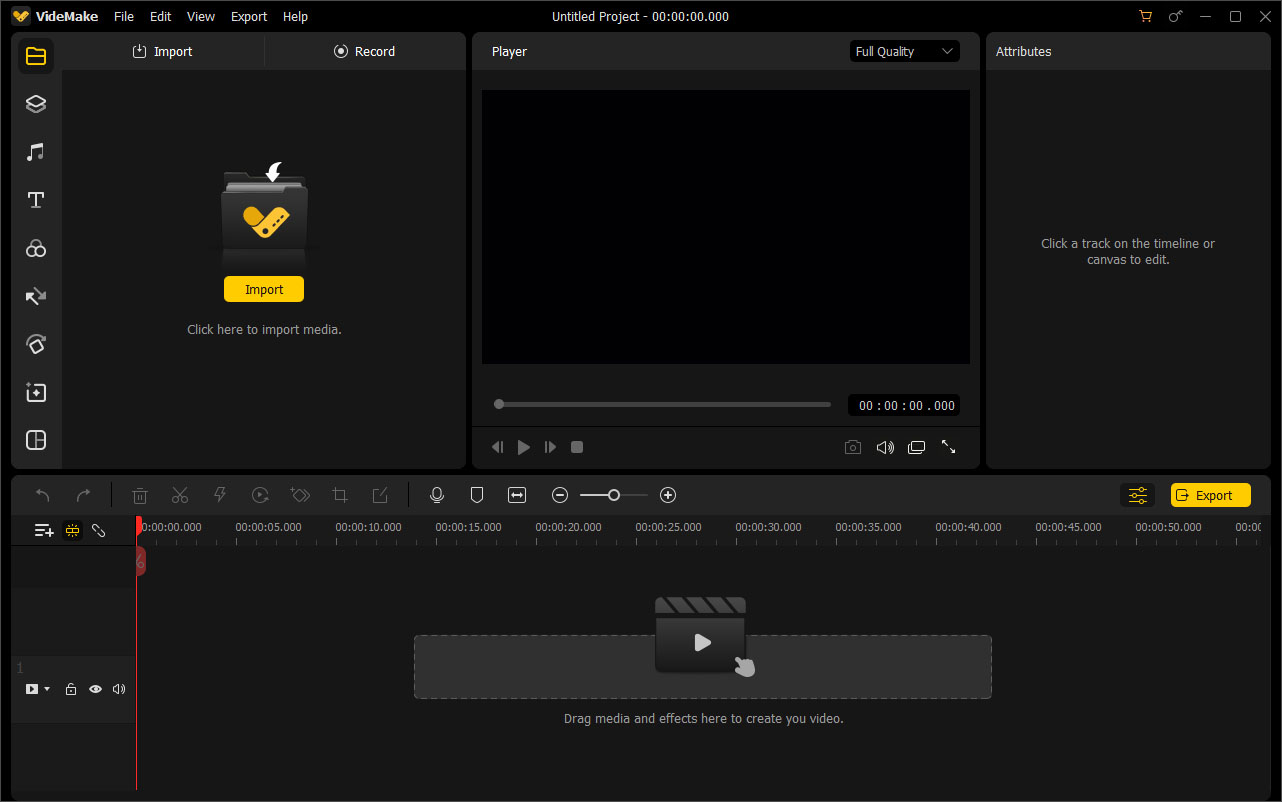Open the Full Quality dropdown
Viewport: 1282px width, 802px height.
(x=904, y=51)
